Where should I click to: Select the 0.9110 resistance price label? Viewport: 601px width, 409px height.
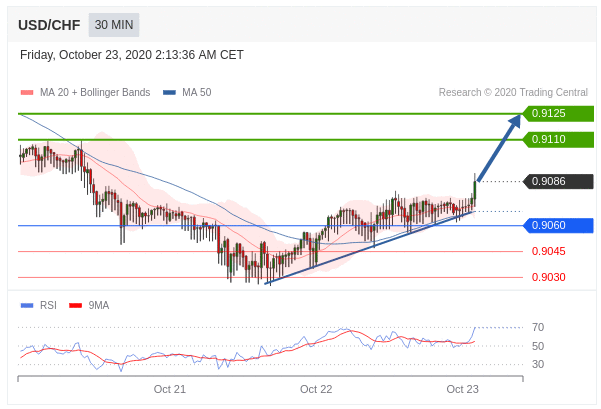point(559,139)
